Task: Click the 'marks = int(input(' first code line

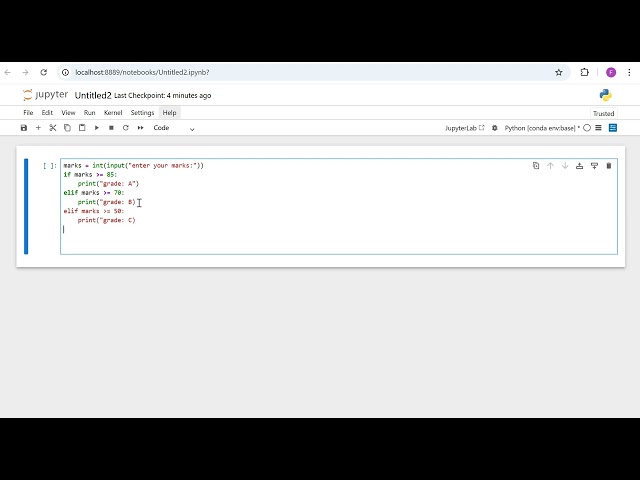Action: click(133, 165)
